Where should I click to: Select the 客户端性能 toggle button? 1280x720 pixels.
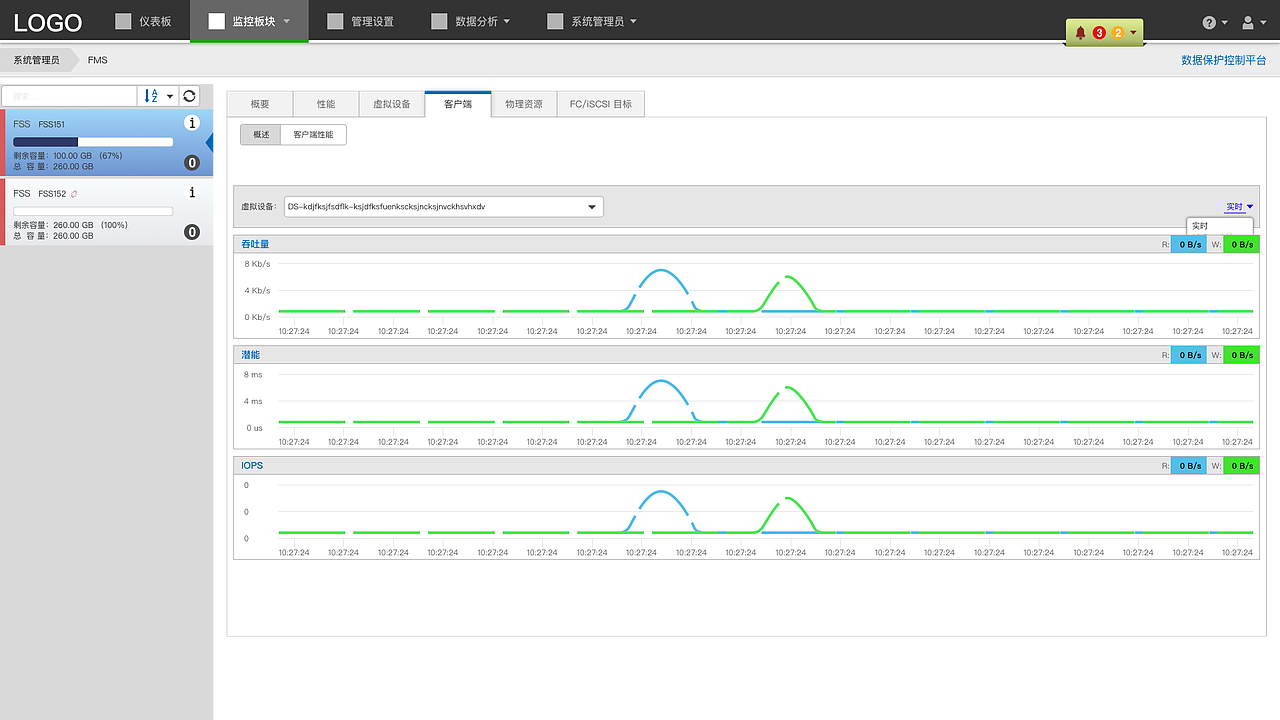(x=314, y=134)
